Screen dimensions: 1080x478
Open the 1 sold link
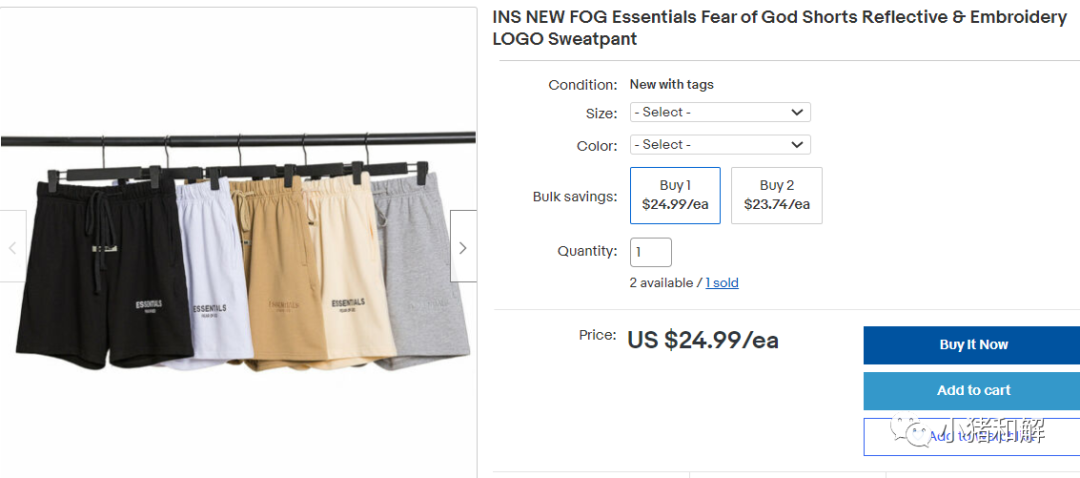coord(722,282)
